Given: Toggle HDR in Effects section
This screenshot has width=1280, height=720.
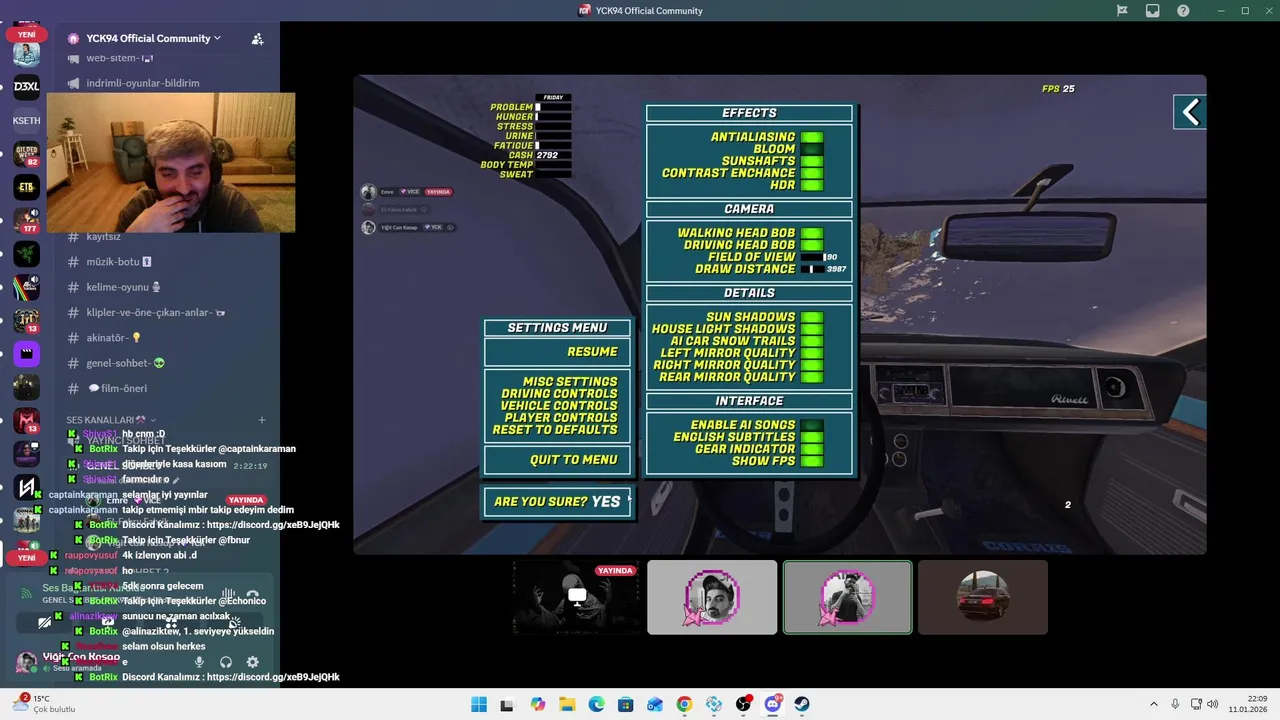Looking at the screenshot, I should pos(811,185).
